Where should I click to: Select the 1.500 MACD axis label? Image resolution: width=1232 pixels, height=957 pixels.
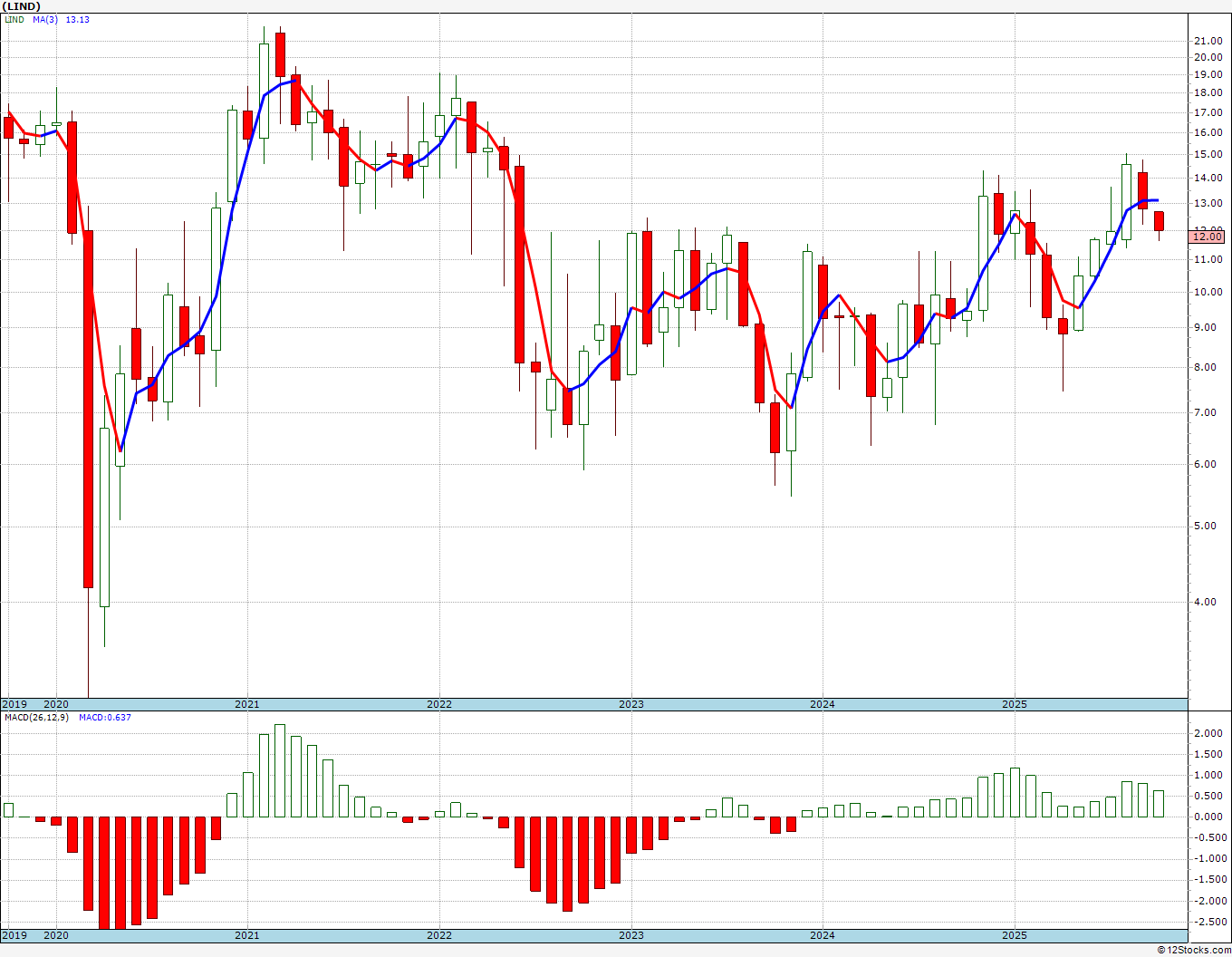pos(1210,754)
